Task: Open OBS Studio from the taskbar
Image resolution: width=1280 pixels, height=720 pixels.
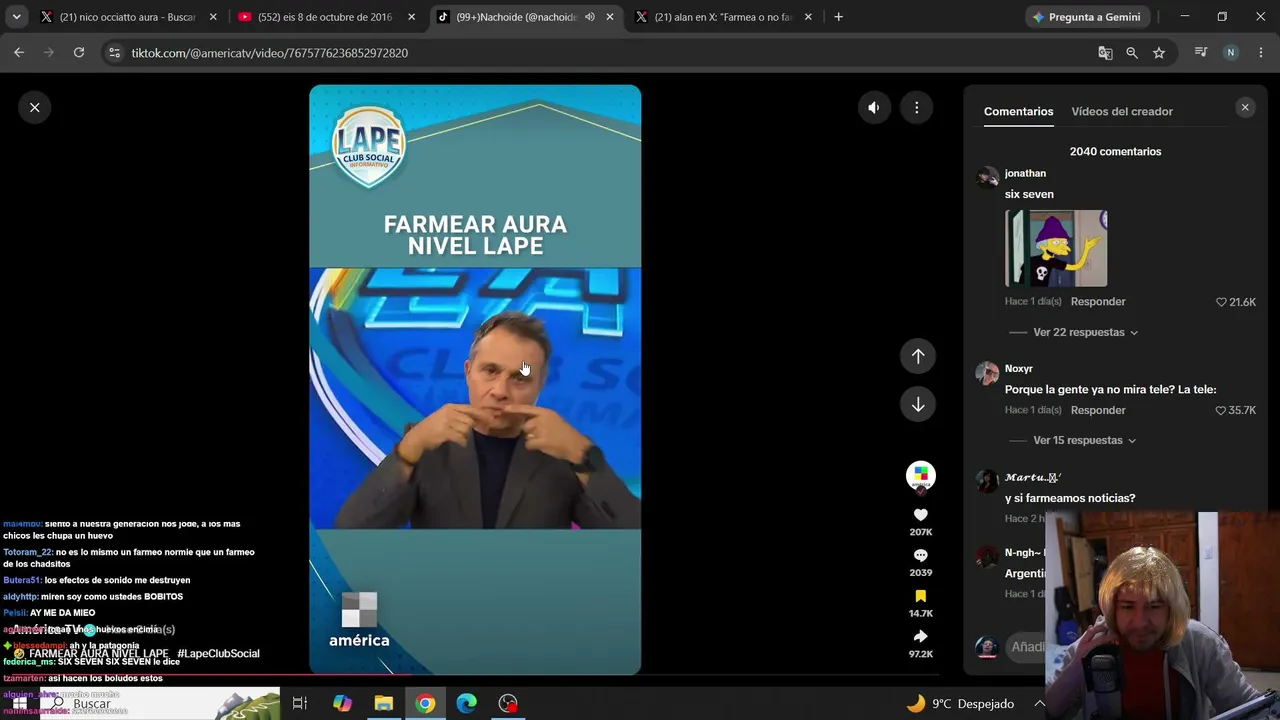Action: pyautogui.click(x=509, y=703)
